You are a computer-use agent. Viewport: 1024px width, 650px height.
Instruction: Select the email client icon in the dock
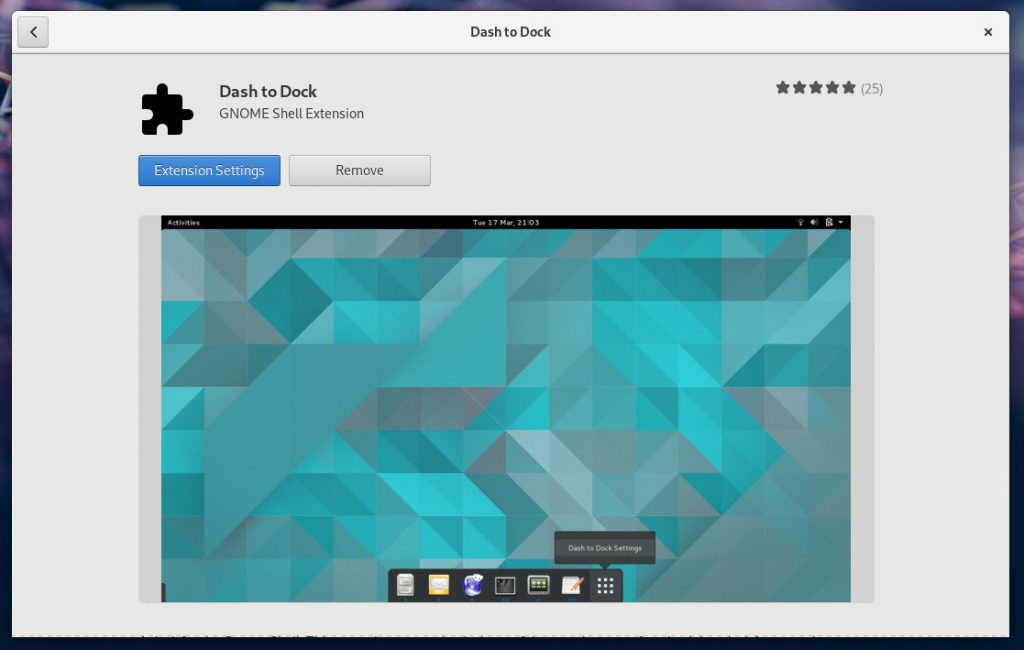click(x=438, y=585)
